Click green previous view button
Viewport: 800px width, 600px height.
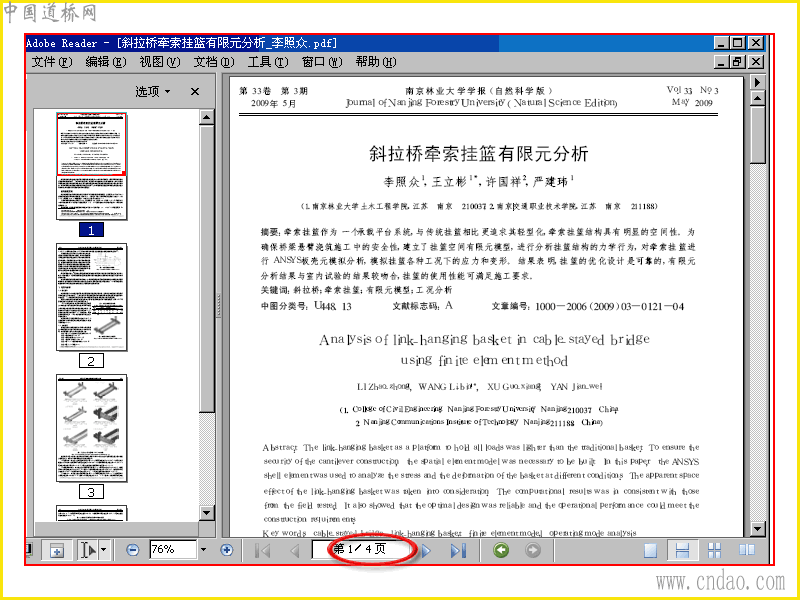501,550
